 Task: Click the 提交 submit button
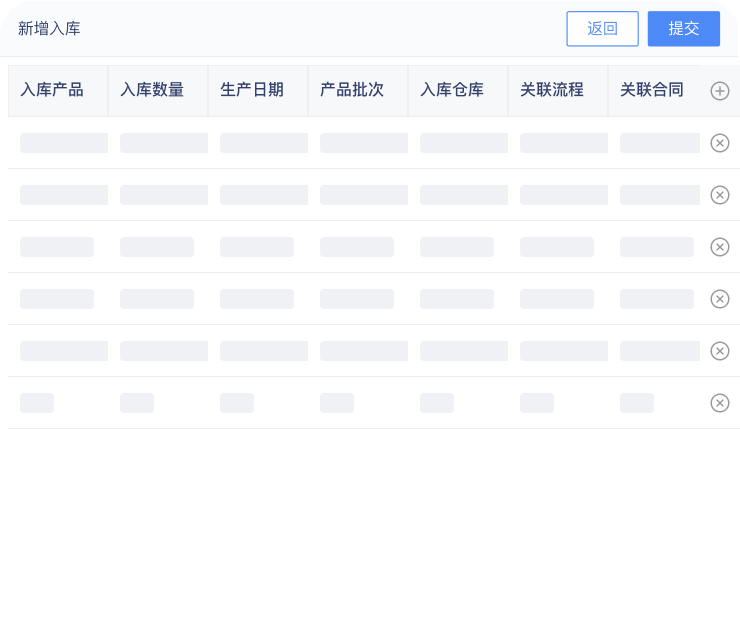pyautogui.click(x=683, y=29)
